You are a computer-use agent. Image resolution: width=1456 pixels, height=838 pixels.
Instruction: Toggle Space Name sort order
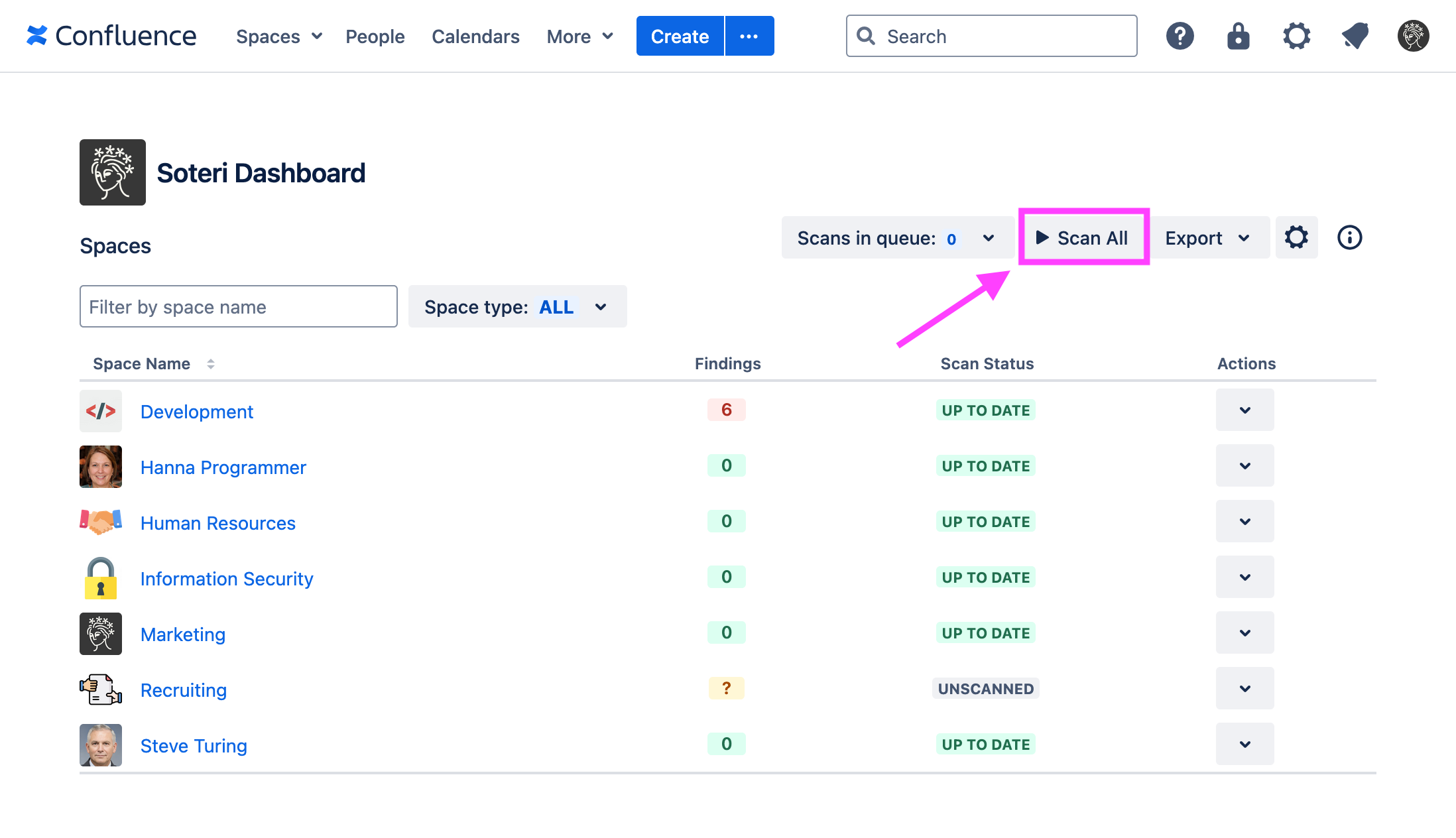(211, 363)
